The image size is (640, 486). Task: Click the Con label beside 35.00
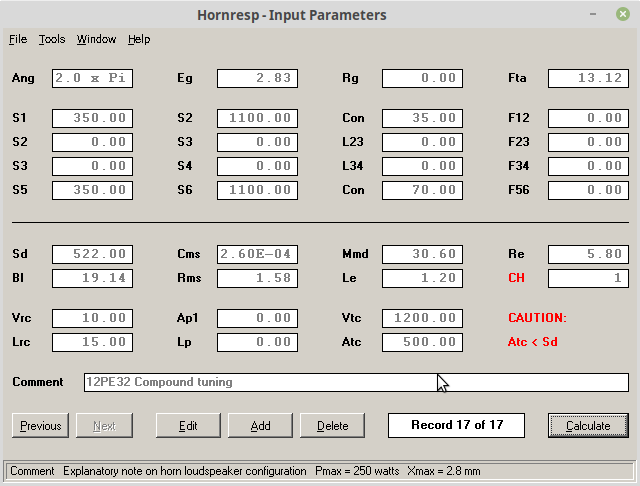tap(353, 118)
